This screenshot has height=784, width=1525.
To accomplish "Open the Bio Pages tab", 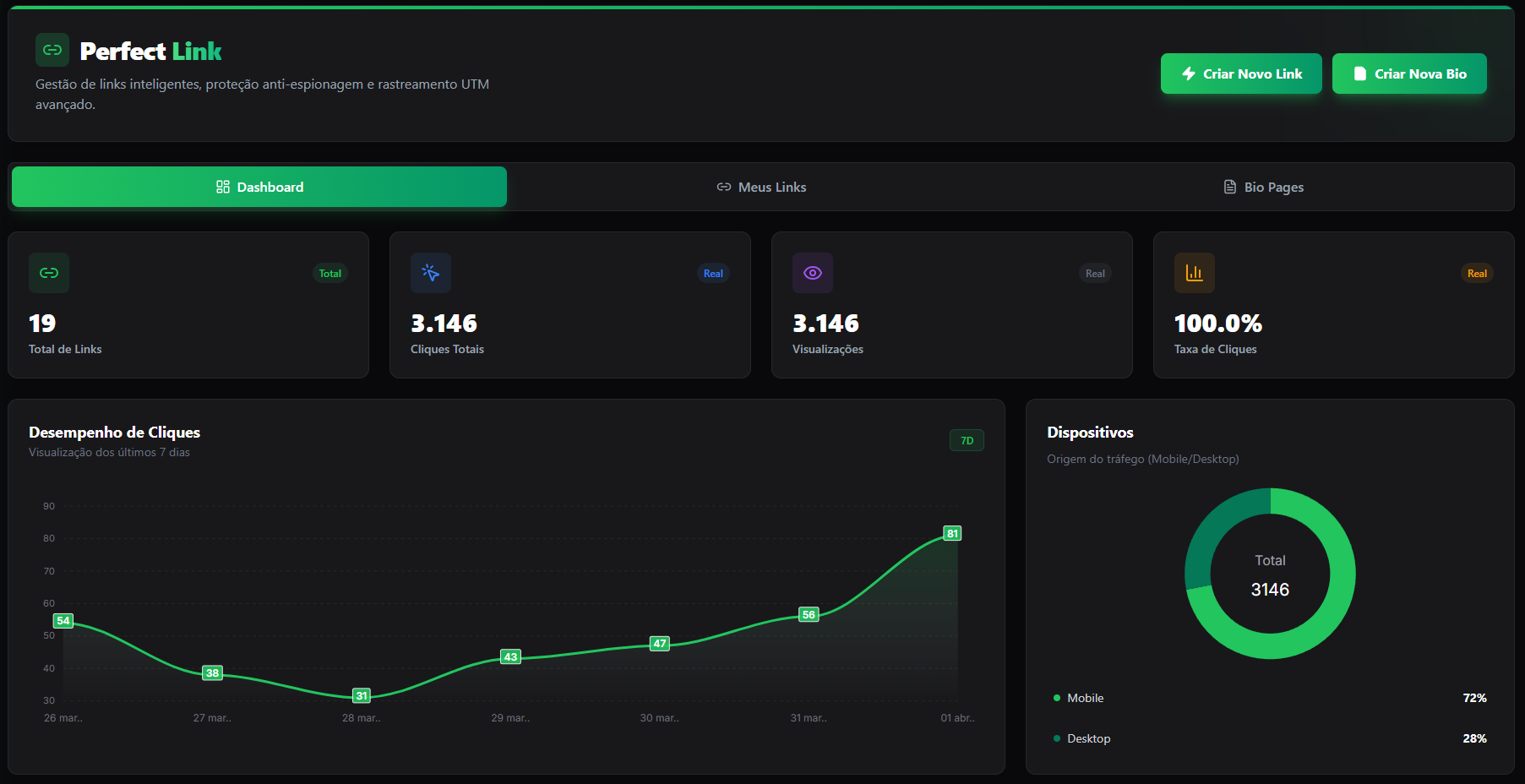I will coord(1263,187).
